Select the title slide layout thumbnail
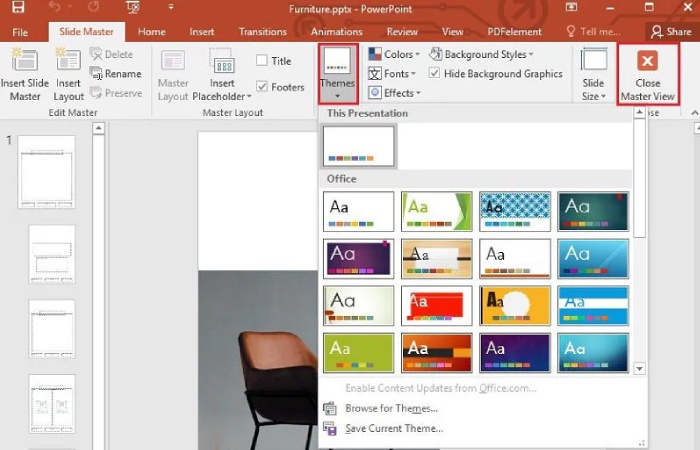This screenshot has height=450, width=700. tap(52, 254)
